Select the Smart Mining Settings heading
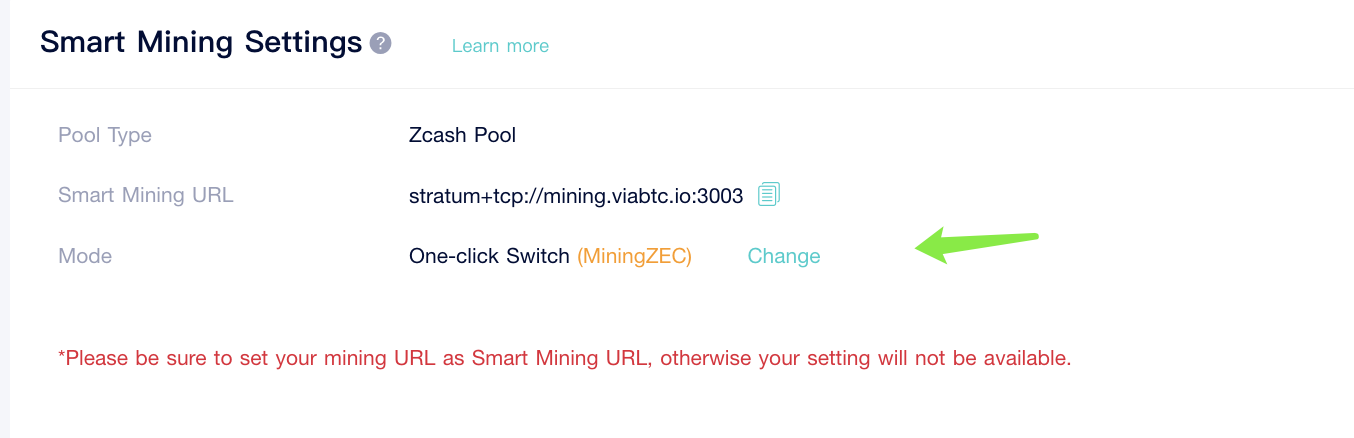The height and width of the screenshot is (438, 1354). (200, 43)
